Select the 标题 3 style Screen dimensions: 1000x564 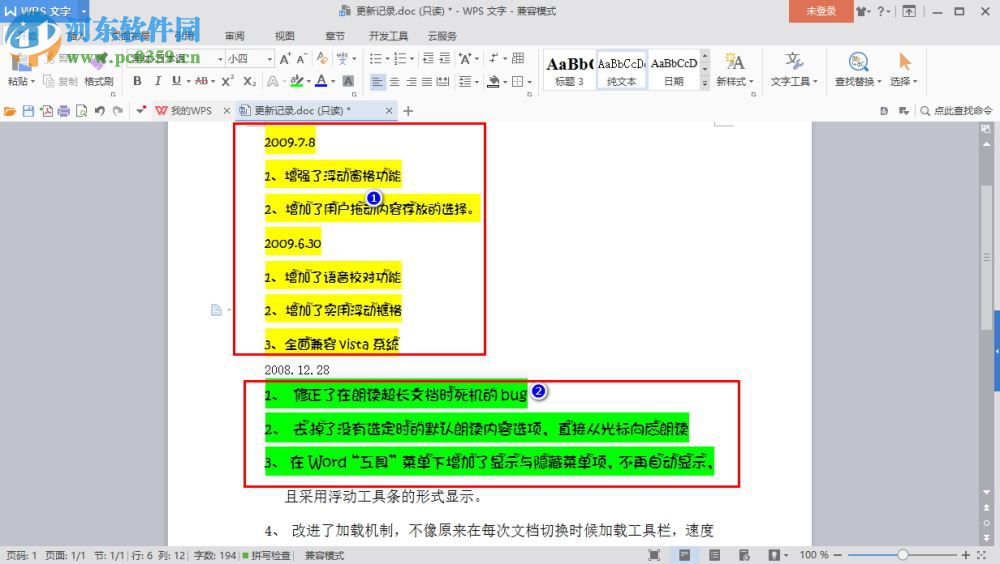(570, 70)
